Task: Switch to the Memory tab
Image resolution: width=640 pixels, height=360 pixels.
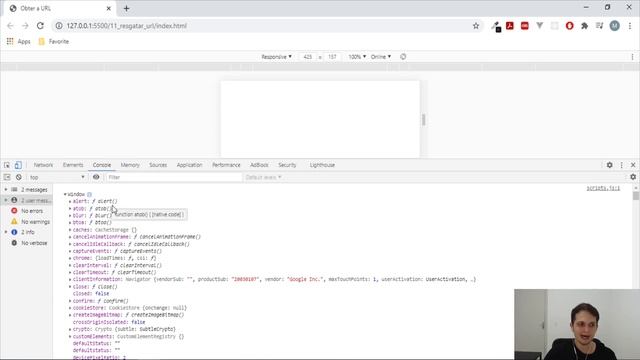Action: tap(130, 165)
